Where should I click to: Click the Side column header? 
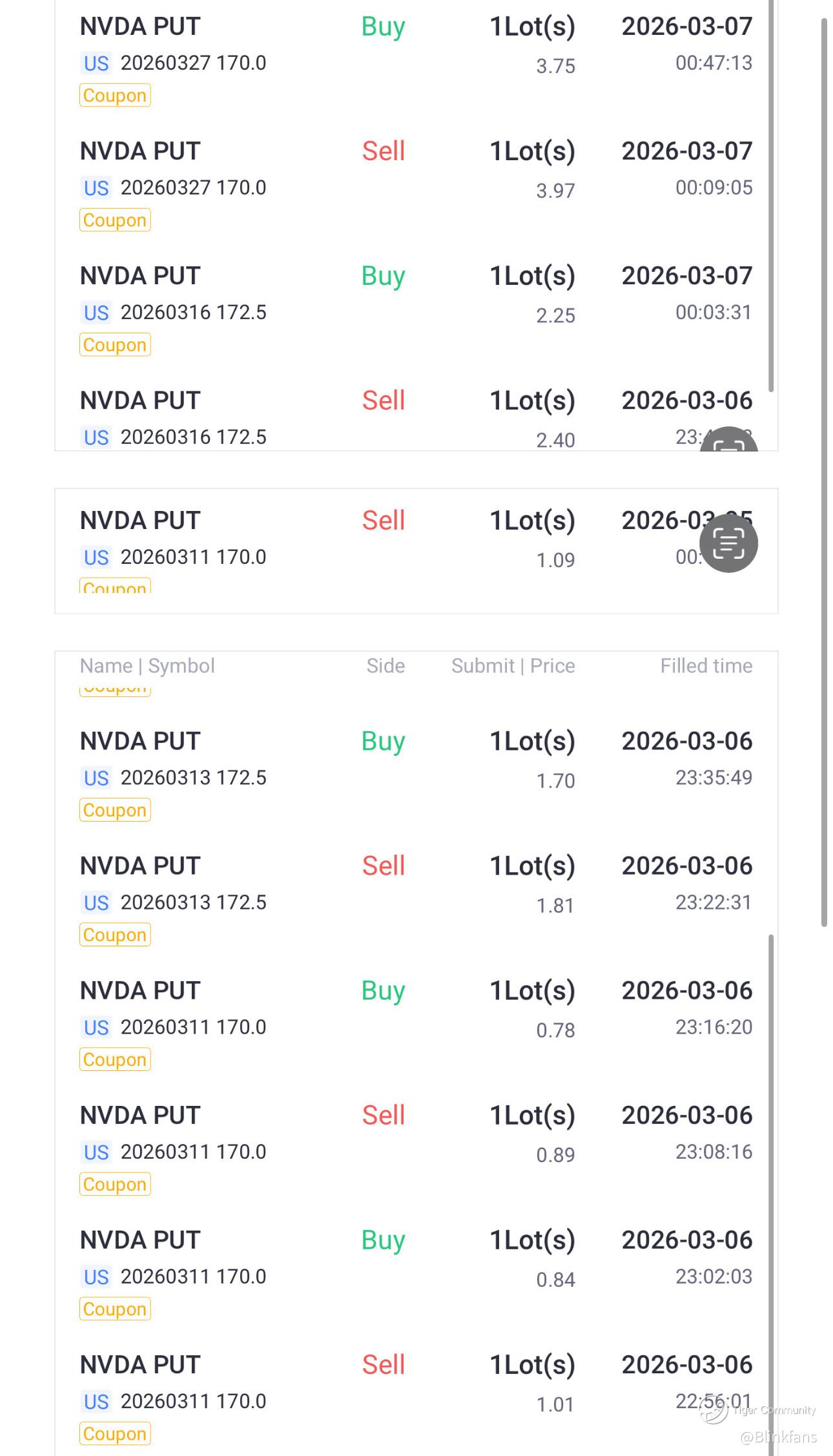tap(386, 666)
